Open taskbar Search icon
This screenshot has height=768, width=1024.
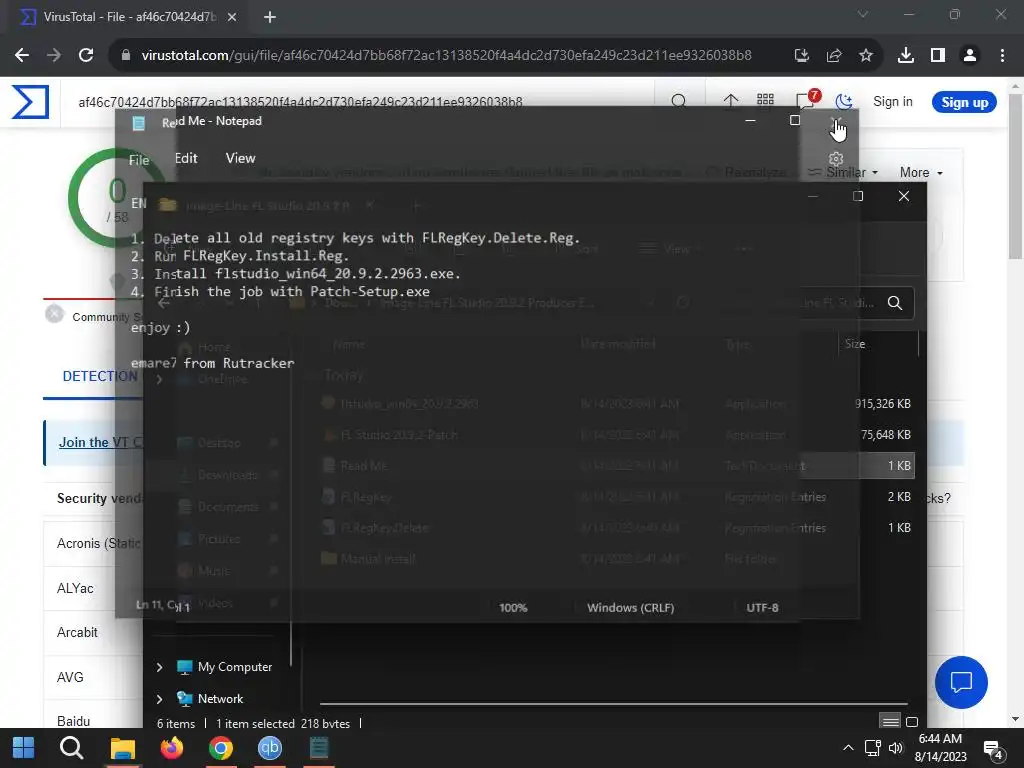tap(72, 748)
